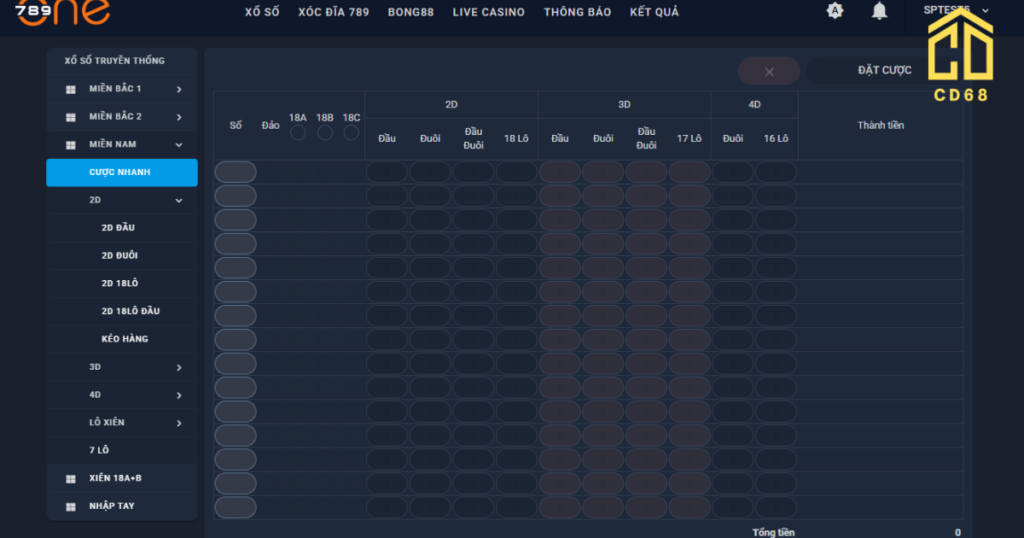Click the grid icon beside Xiên 18A+B
This screenshot has height=538, width=1024.
[71, 479]
